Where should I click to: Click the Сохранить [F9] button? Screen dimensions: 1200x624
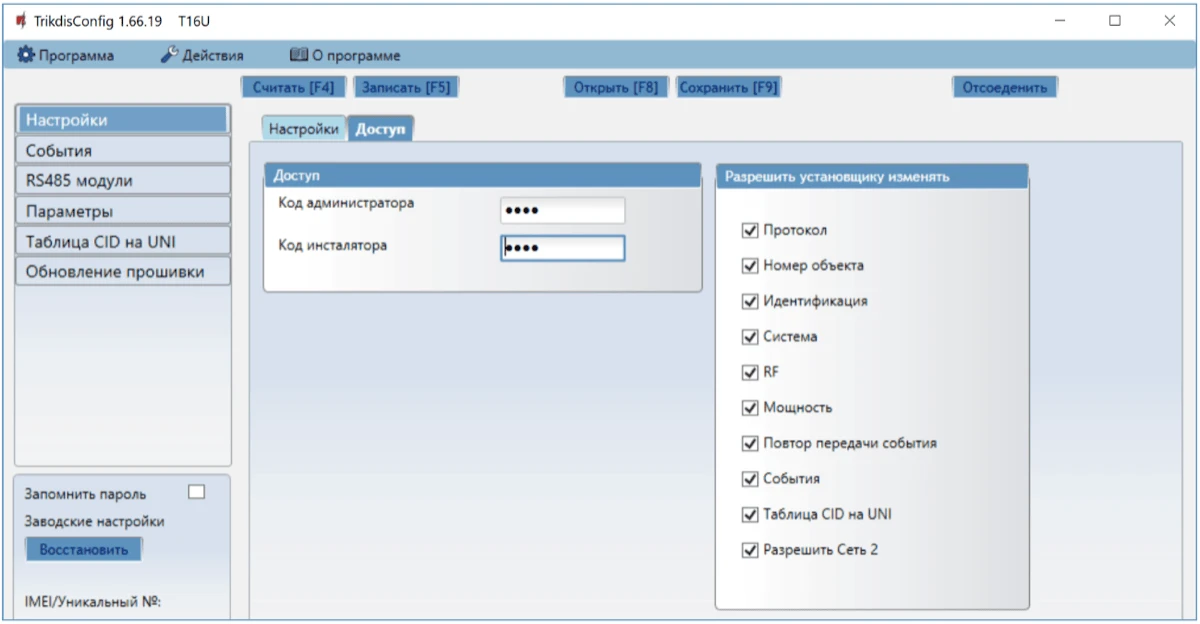coord(728,87)
